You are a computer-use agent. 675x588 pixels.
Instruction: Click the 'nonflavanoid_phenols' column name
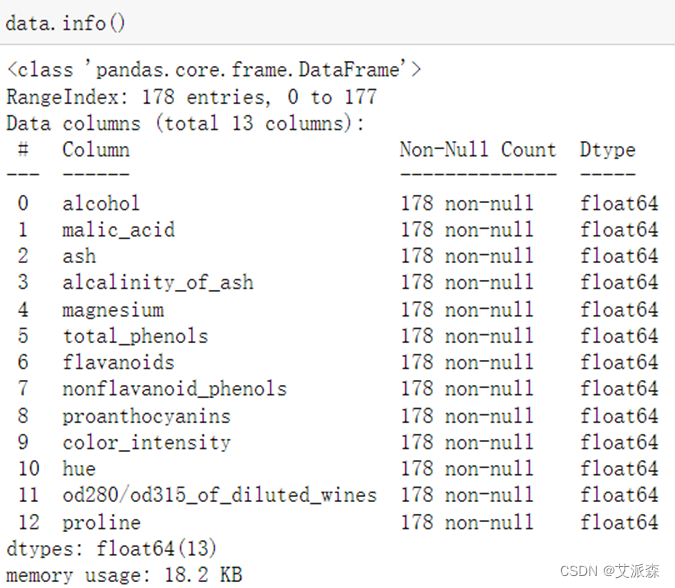[x=174, y=389]
